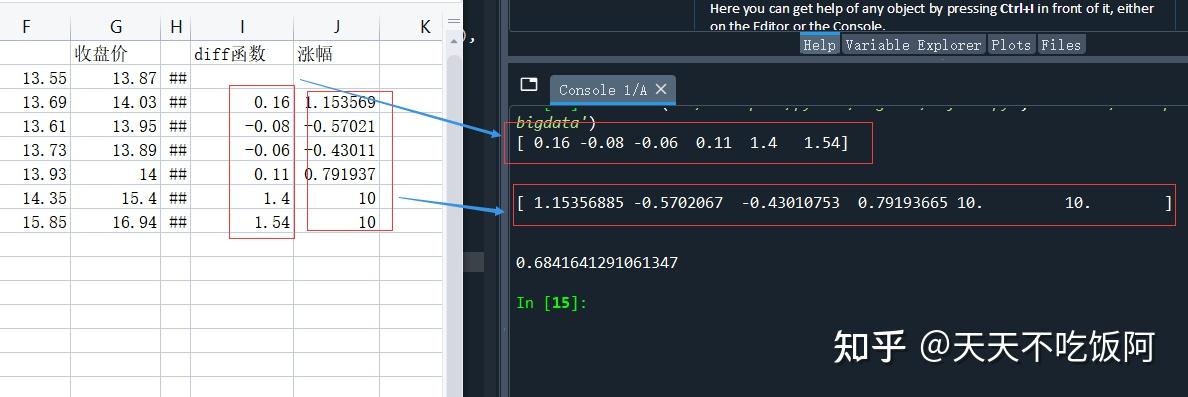
Task: Select cell containing 15.4
Action: tap(116, 198)
